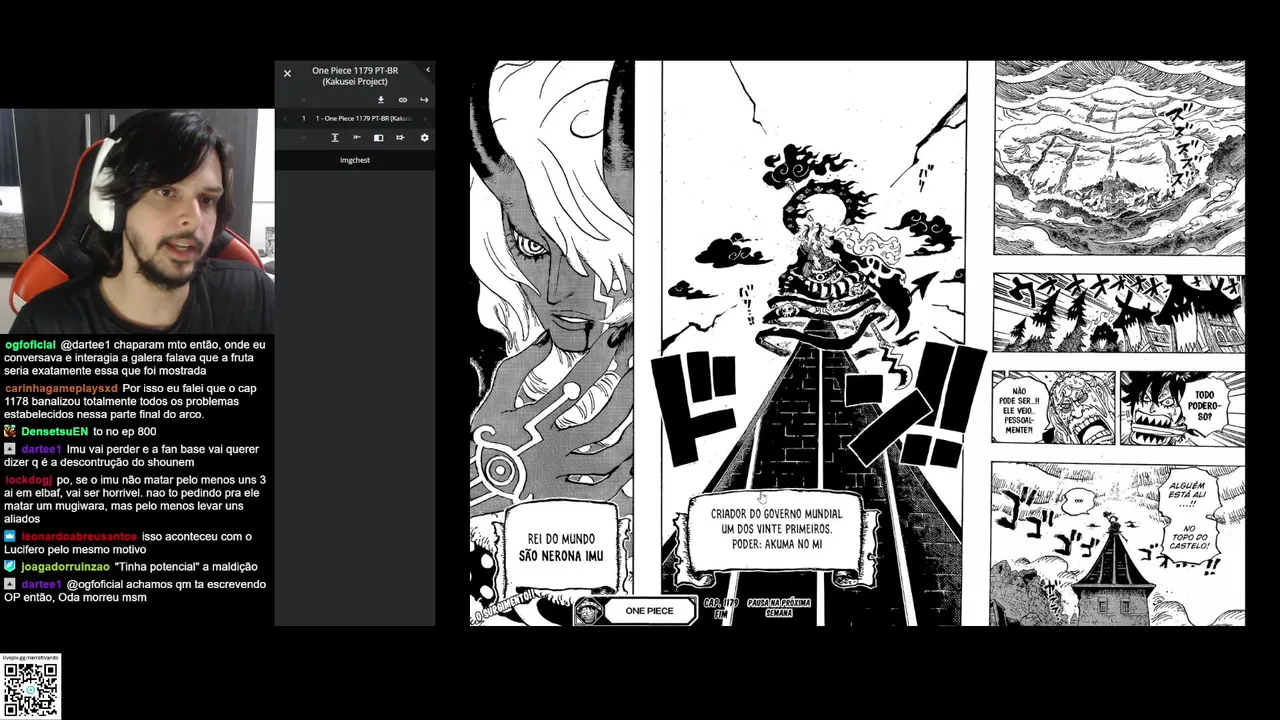Click the username 'joagadorruinzao' in chat
The height and width of the screenshot is (720, 1280).
tap(65, 567)
